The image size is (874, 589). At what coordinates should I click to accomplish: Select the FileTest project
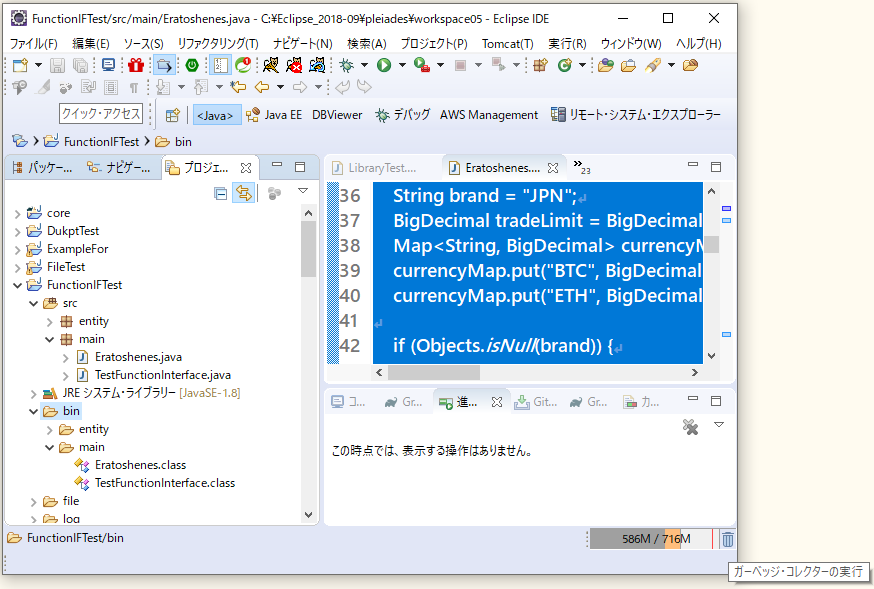pyautogui.click(x=66, y=267)
